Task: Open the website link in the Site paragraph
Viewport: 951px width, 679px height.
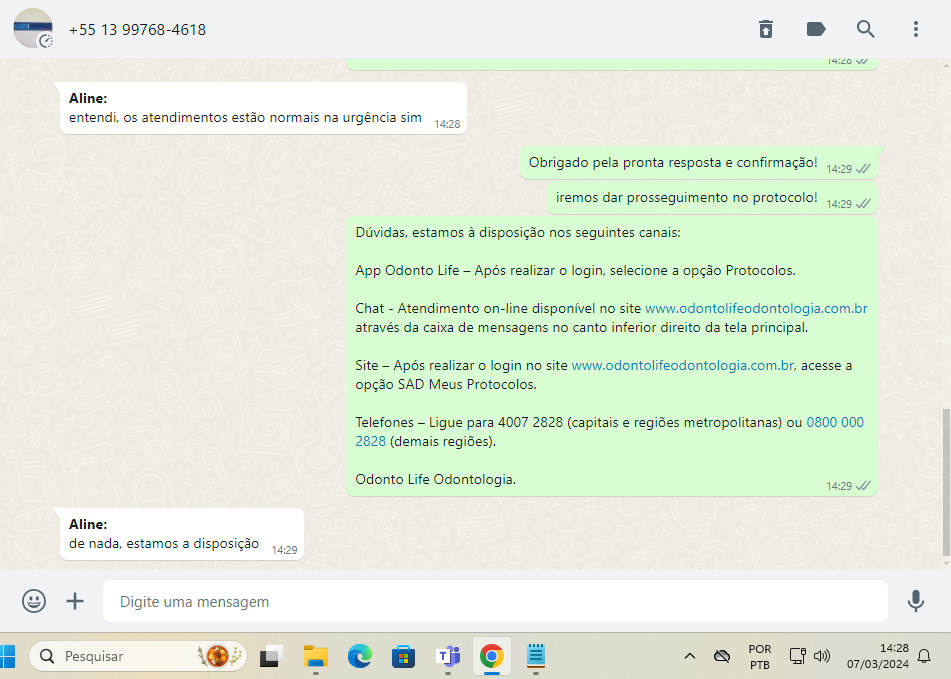Action: [x=682, y=365]
